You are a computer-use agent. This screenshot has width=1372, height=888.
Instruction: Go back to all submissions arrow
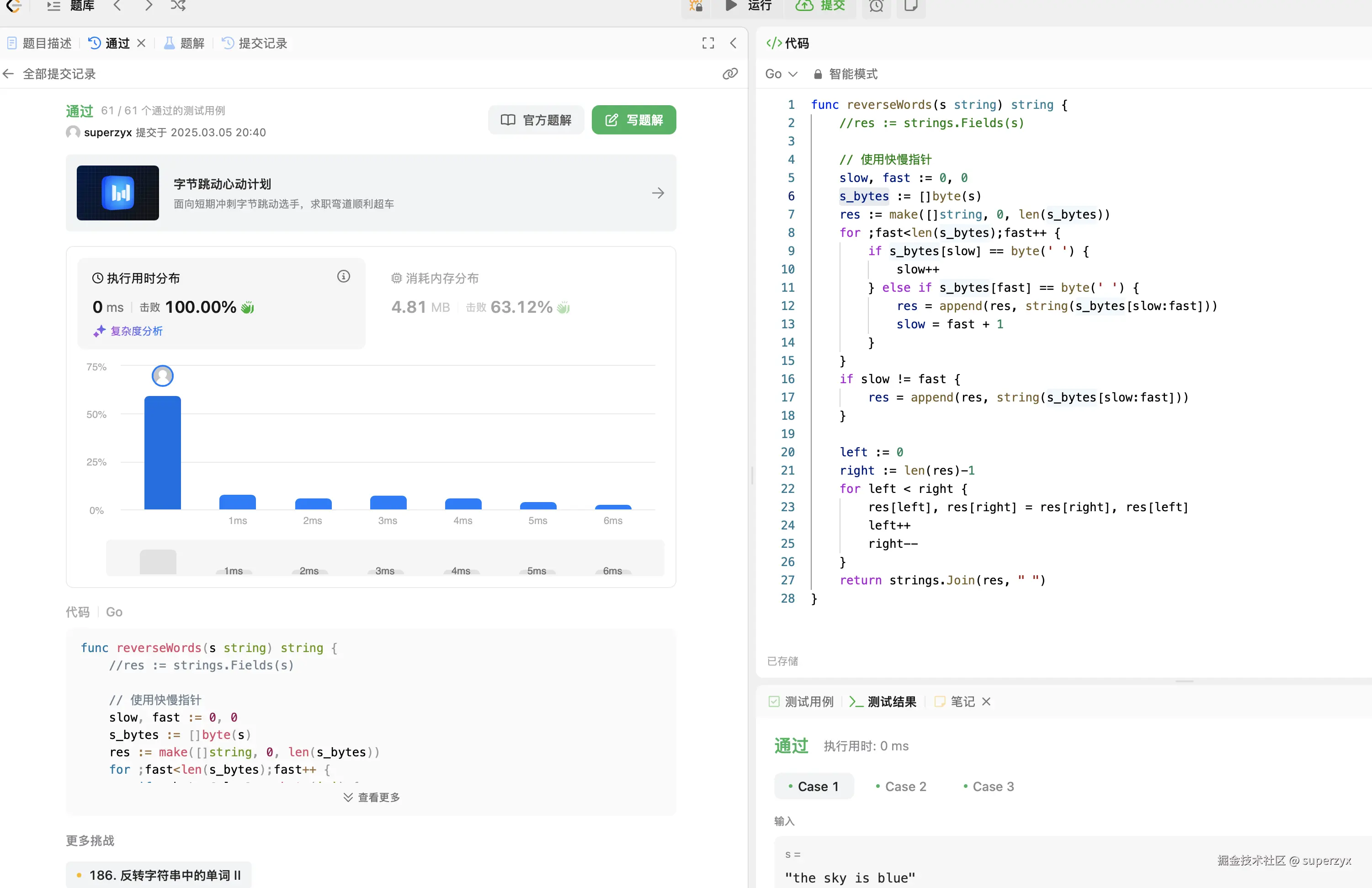tap(9, 74)
